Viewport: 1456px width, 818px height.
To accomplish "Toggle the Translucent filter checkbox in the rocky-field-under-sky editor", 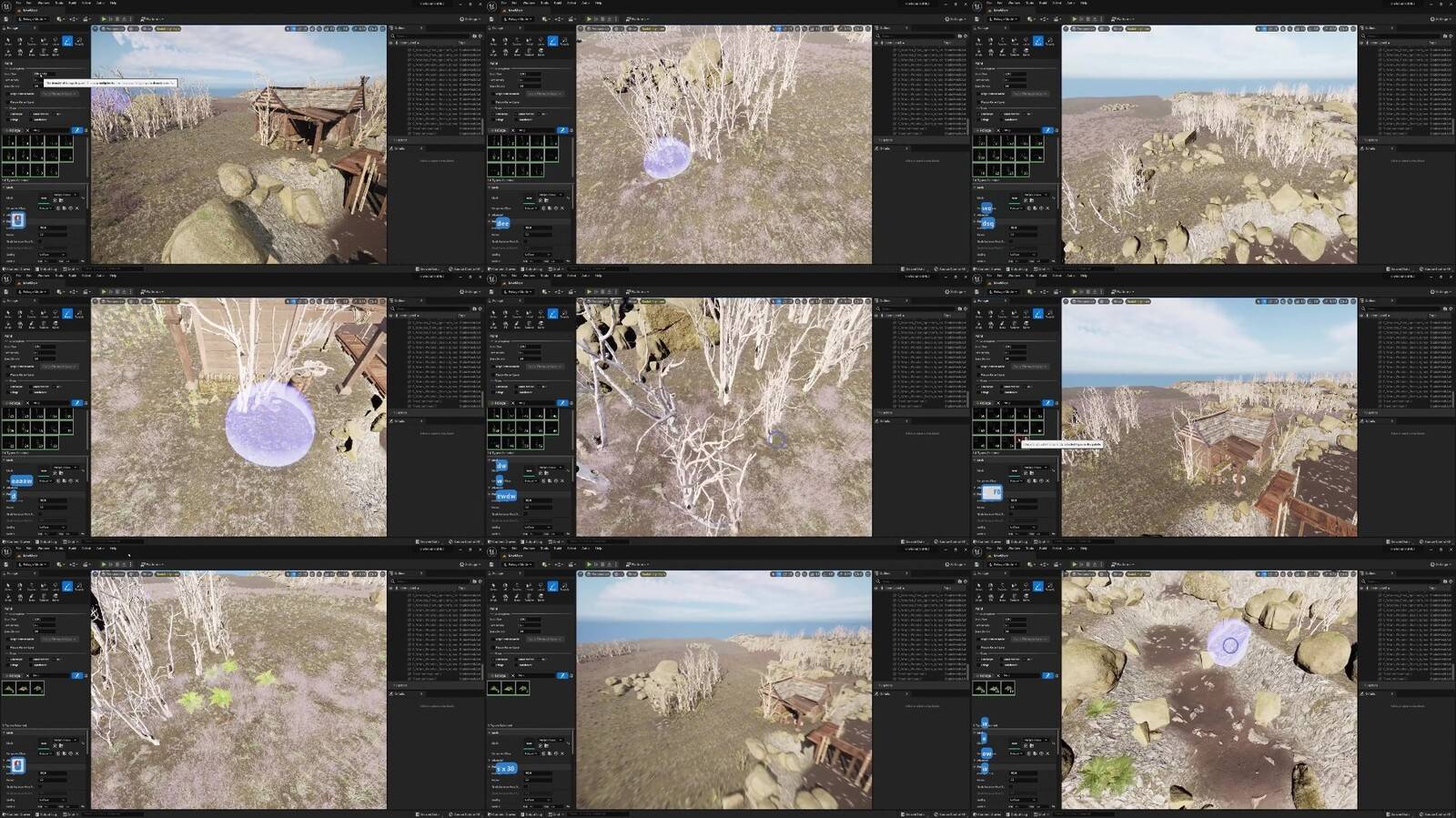I will tap(1002, 119).
